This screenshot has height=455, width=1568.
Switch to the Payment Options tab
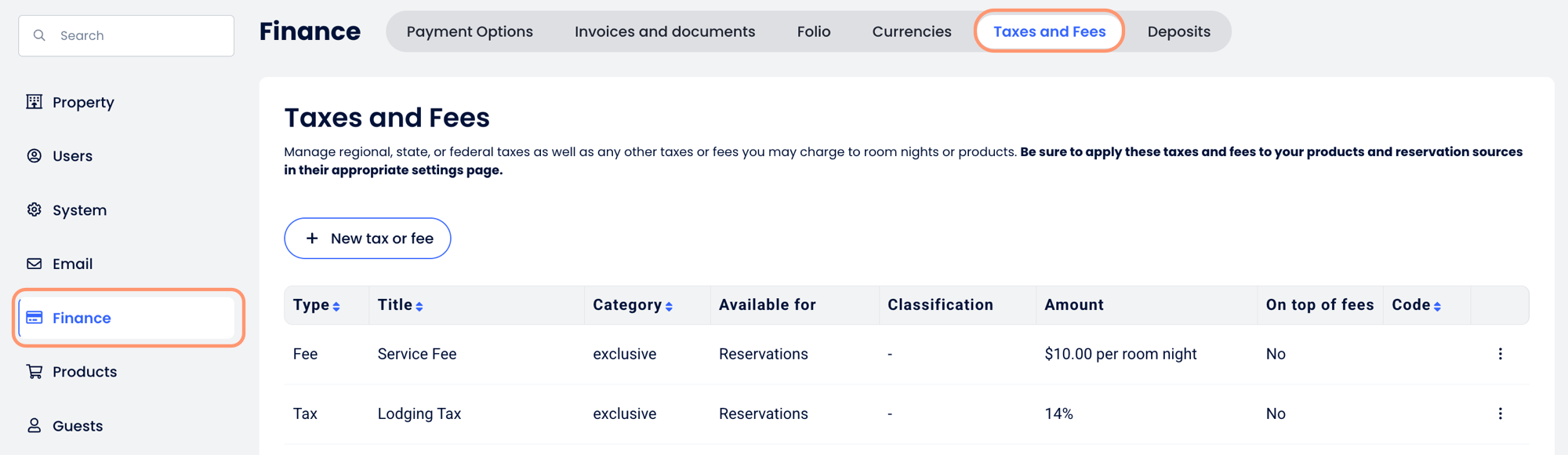point(470,31)
